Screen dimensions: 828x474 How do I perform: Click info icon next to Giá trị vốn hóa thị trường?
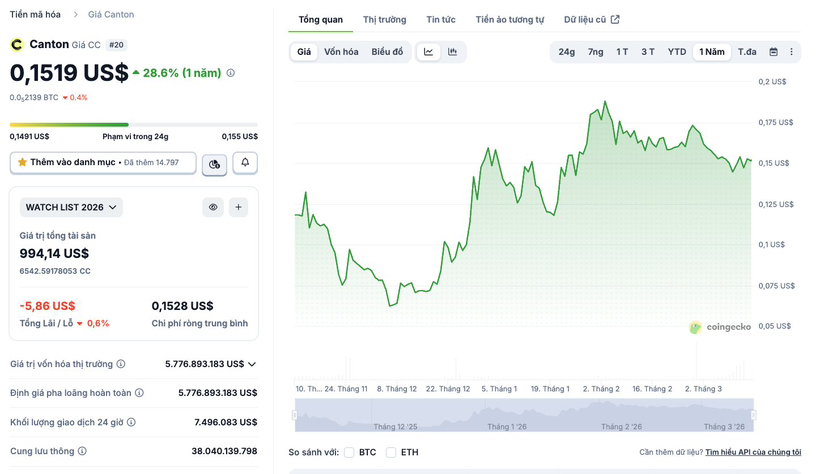click(x=121, y=364)
